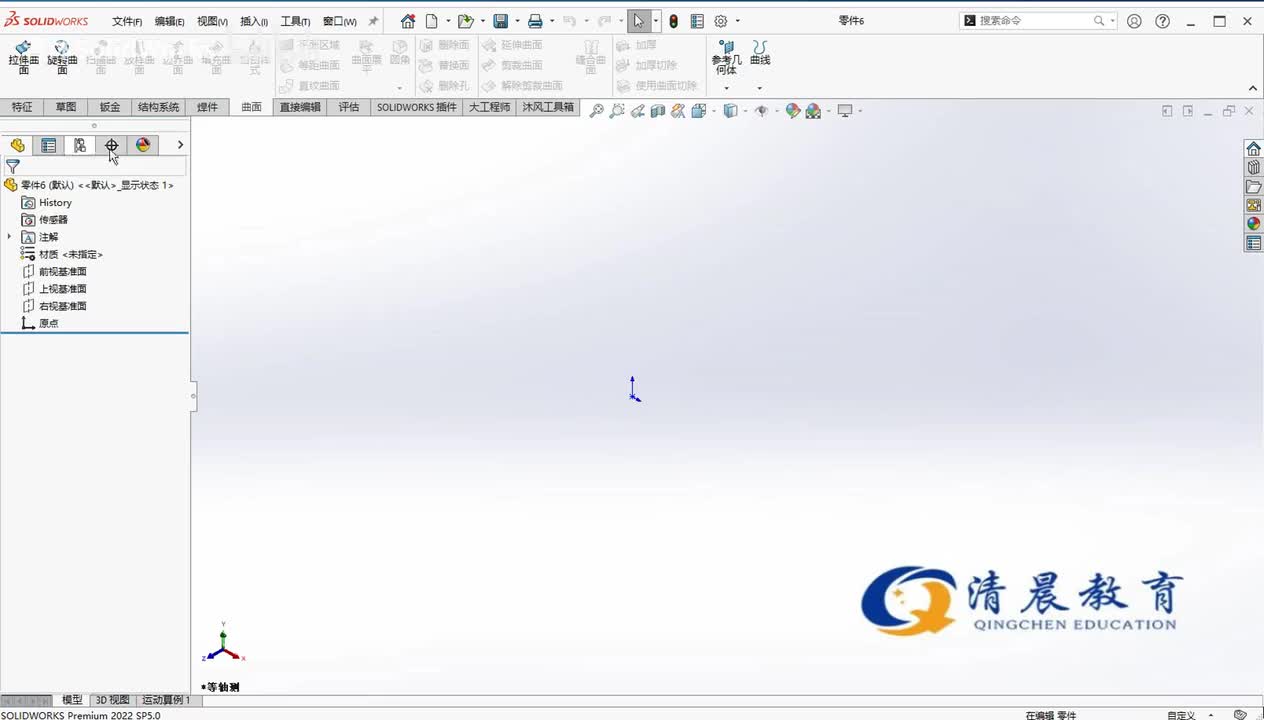This screenshot has width=1264, height=720.
Task: Switch to the 特征 tab
Action: pyautogui.click(x=22, y=107)
